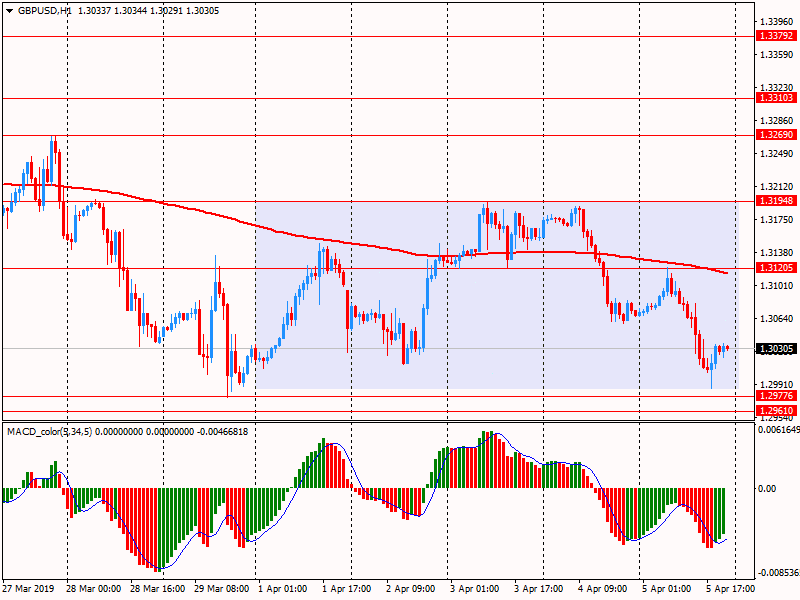The width and height of the screenshot is (800, 600).
Task: Click the 2 Apr 09:00 time label
Action: (x=411, y=589)
